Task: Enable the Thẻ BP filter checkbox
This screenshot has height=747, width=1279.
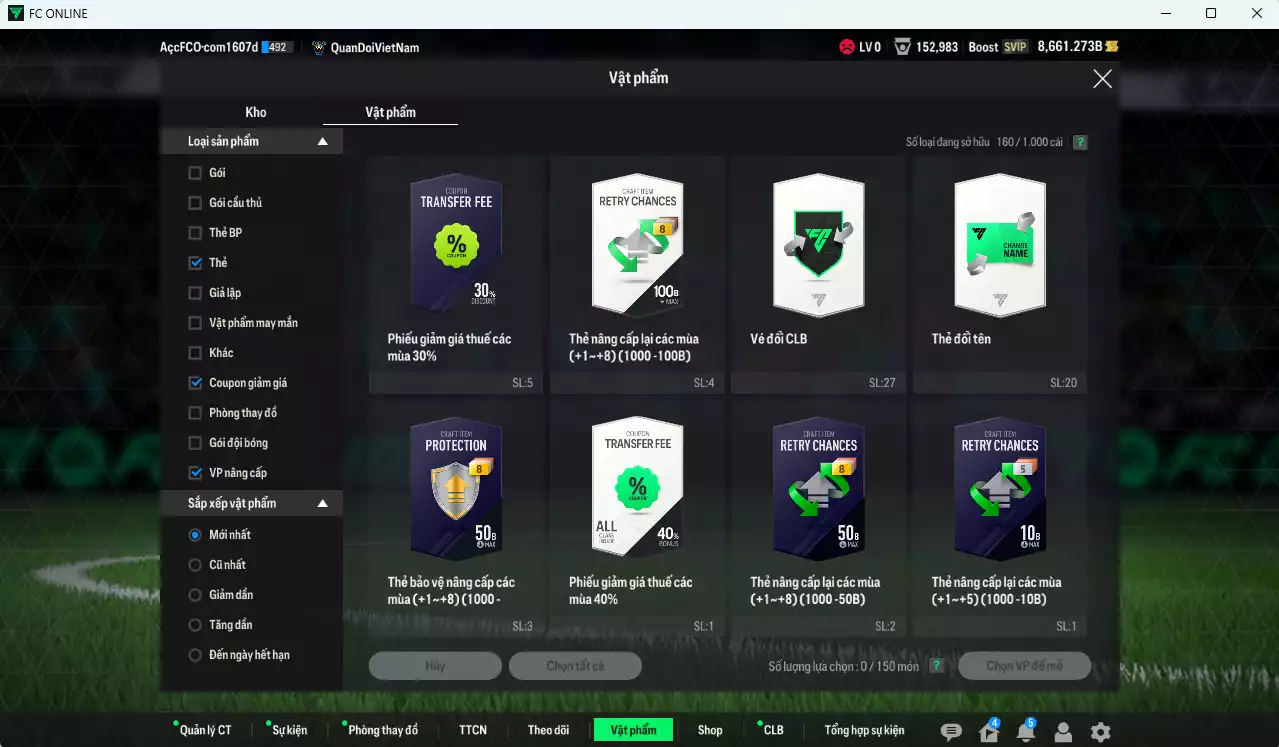Action: click(x=195, y=233)
